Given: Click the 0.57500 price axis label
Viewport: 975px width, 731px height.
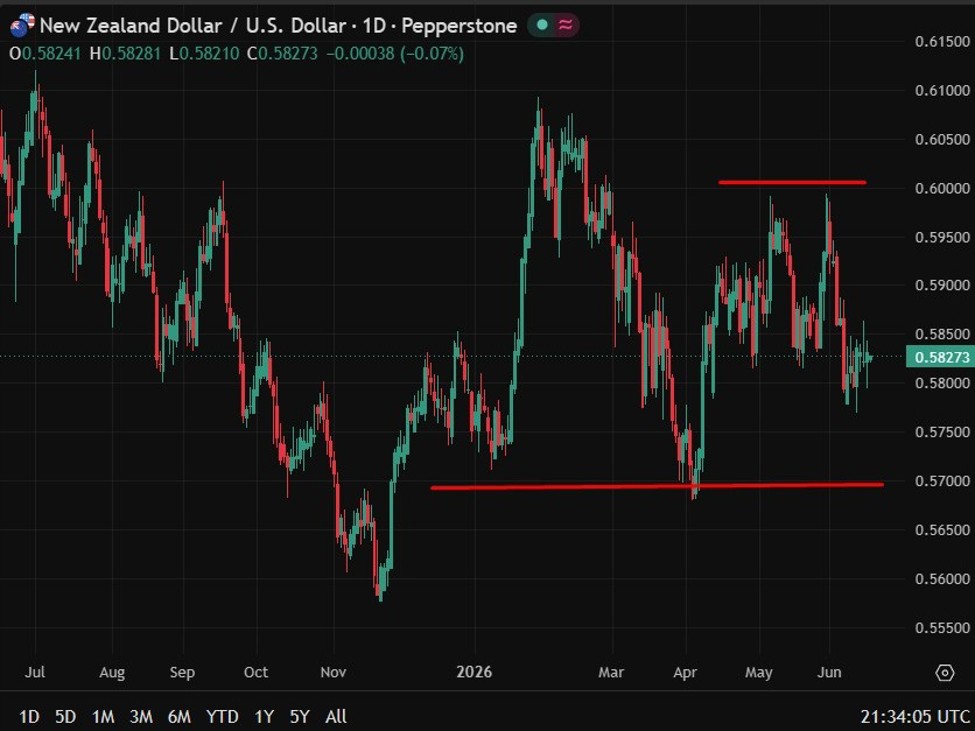Looking at the screenshot, I should pos(942,432).
